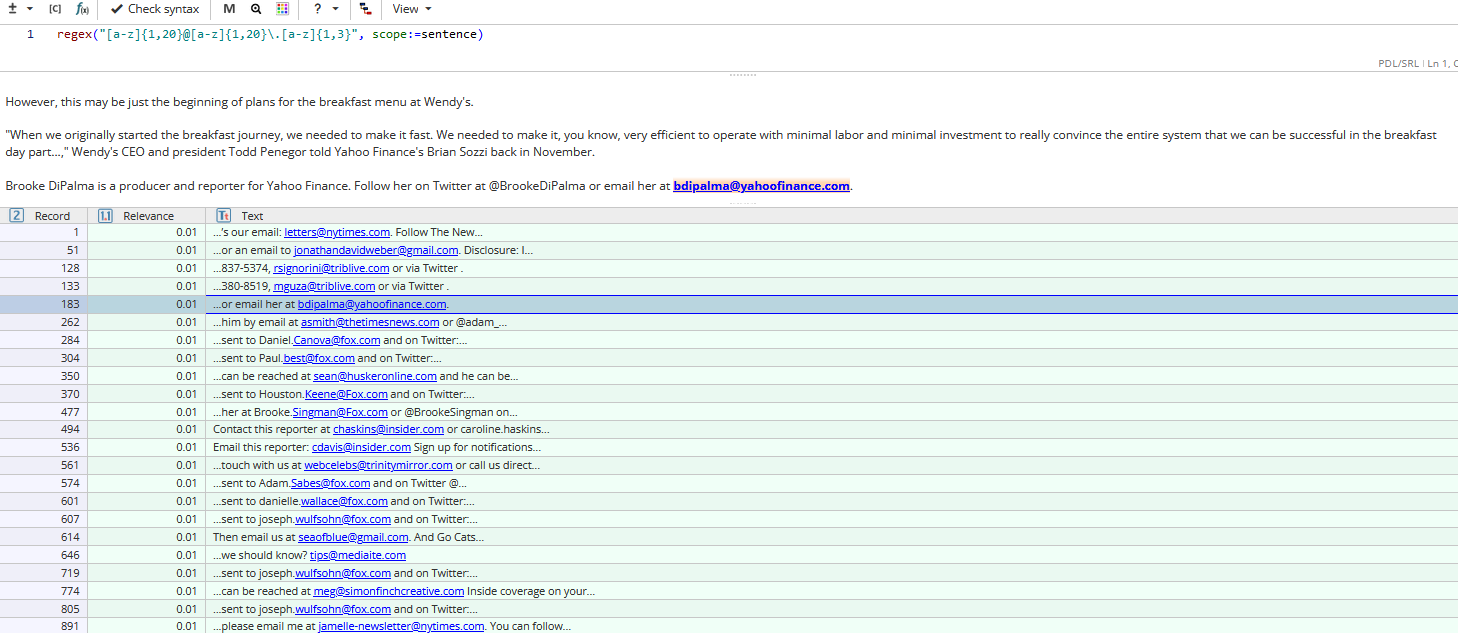Click the hierarchy diagram icon
The width and height of the screenshot is (1458, 633).
tap(364, 9)
